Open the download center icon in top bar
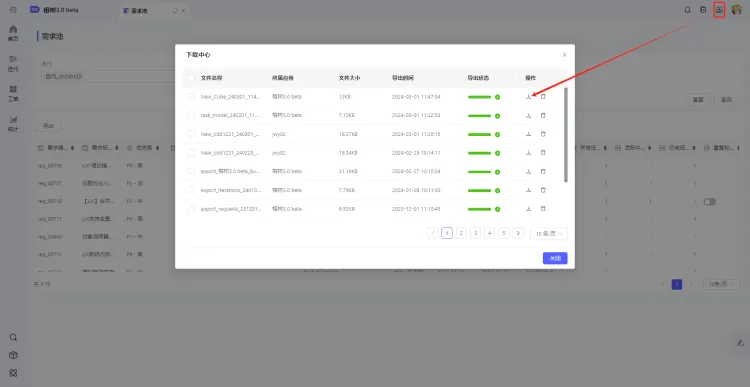The height and width of the screenshot is (387, 750). tap(719, 10)
